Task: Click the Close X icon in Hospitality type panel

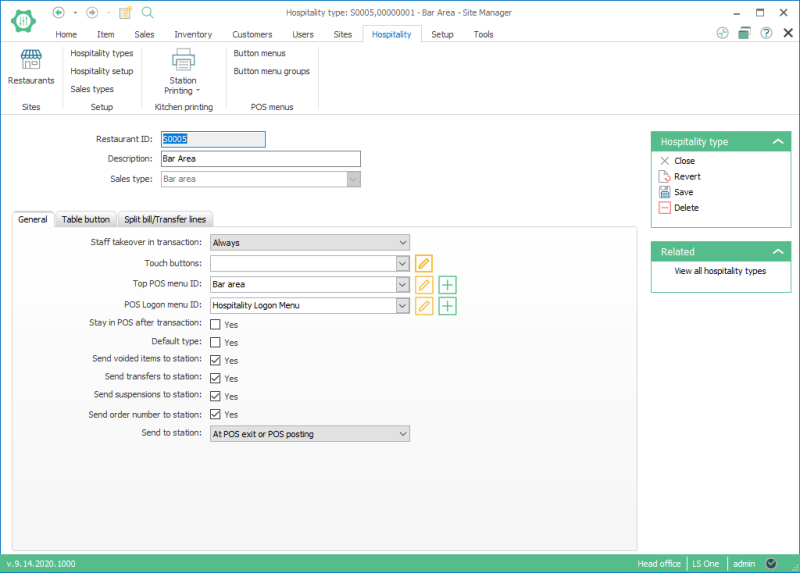Action: click(665, 161)
